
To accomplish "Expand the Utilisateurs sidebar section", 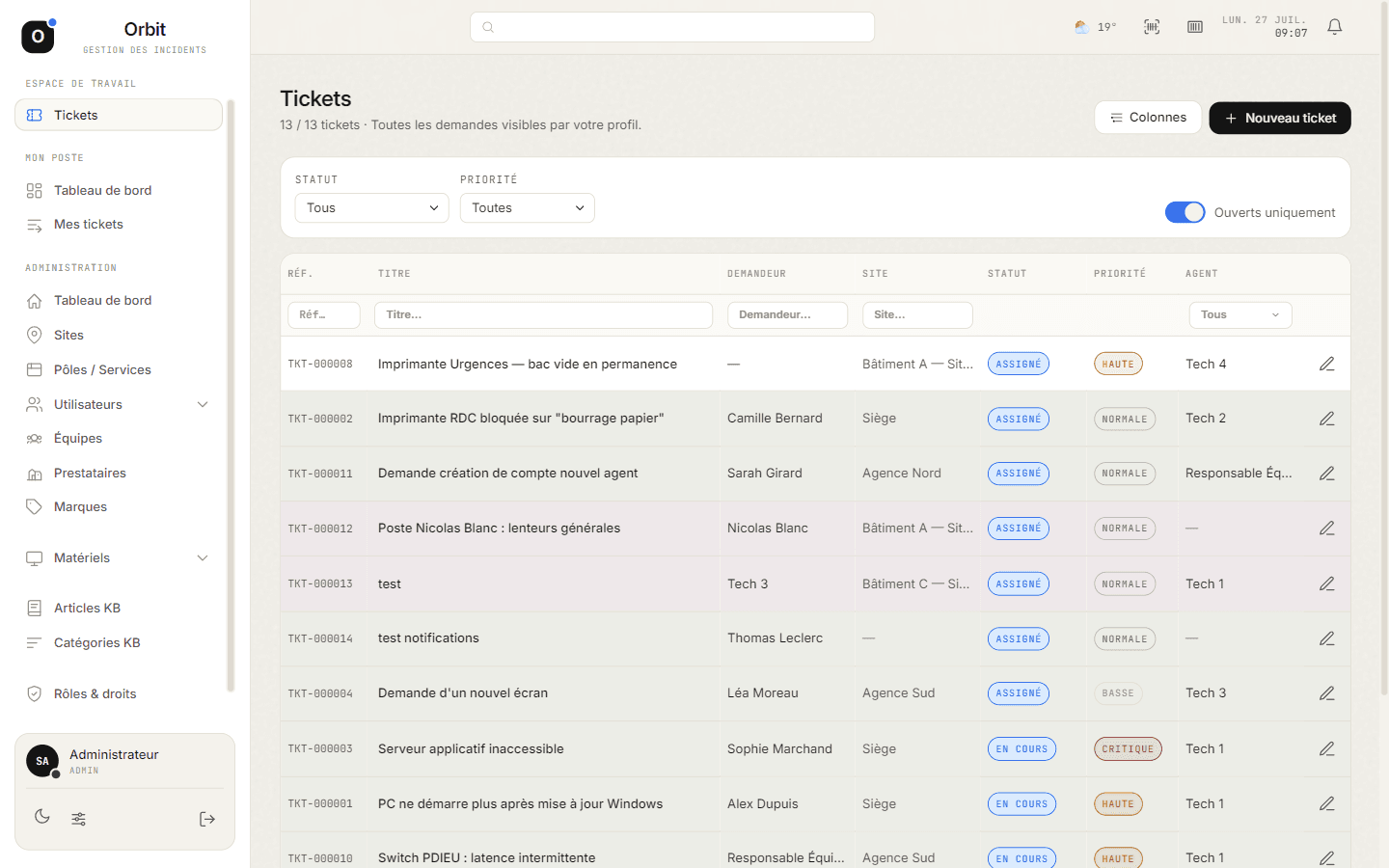I will click(119, 404).
